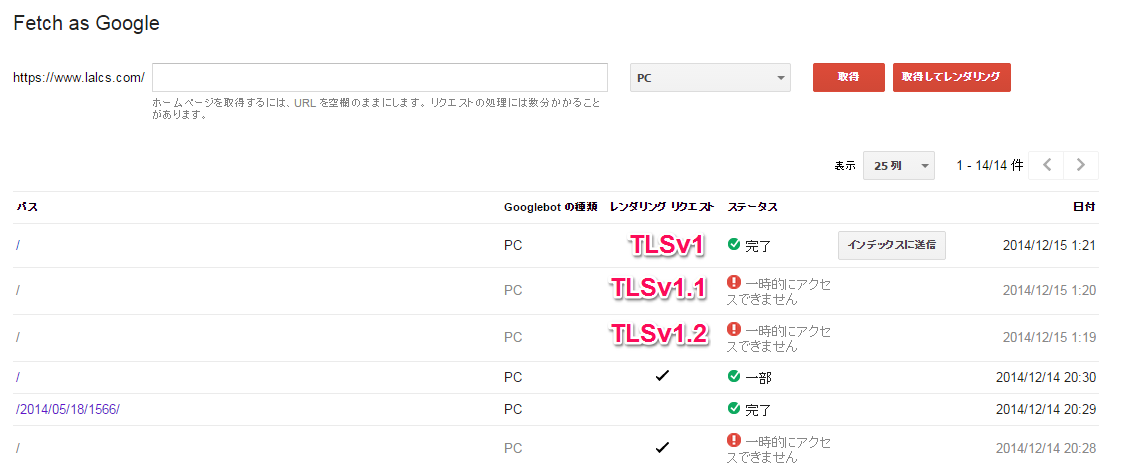Focus the URL path input field
1141x470 pixels.
pyautogui.click(x=380, y=78)
